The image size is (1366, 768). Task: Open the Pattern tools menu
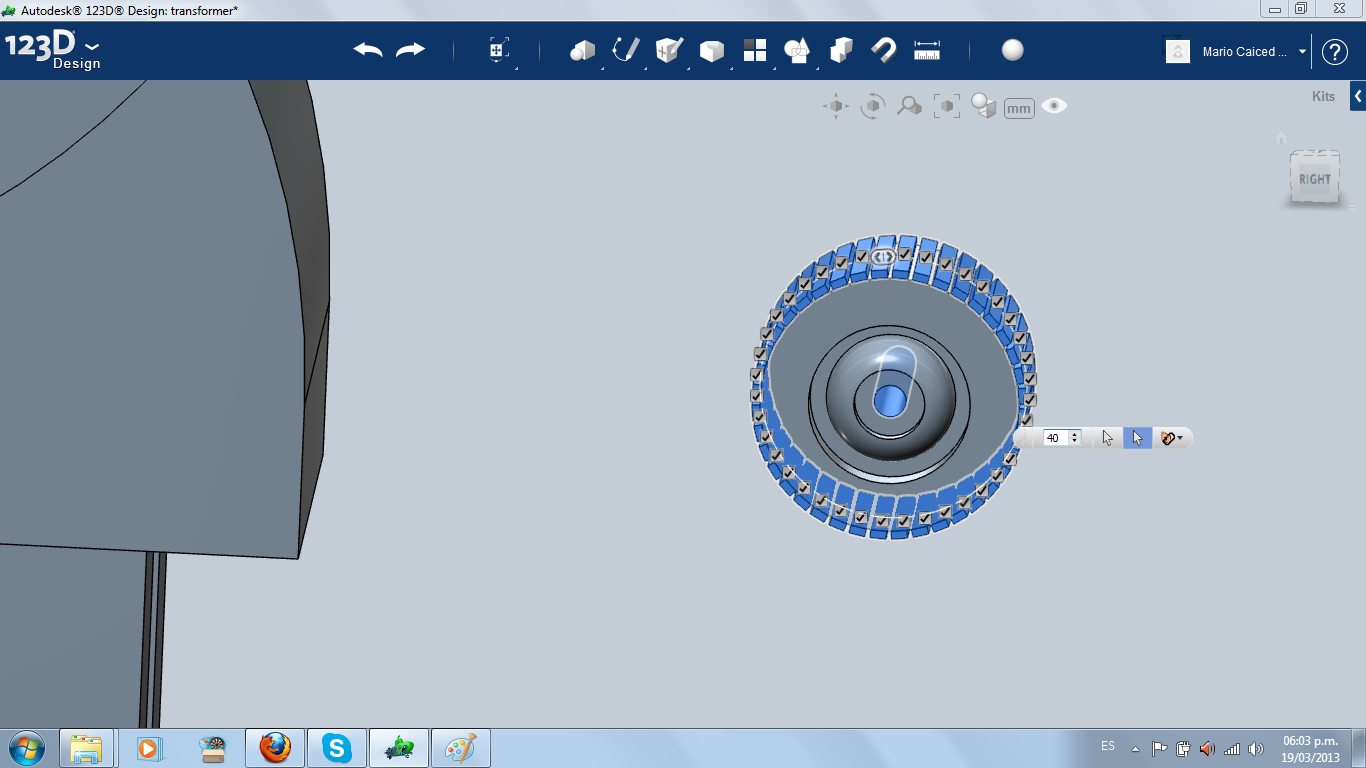tap(755, 50)
